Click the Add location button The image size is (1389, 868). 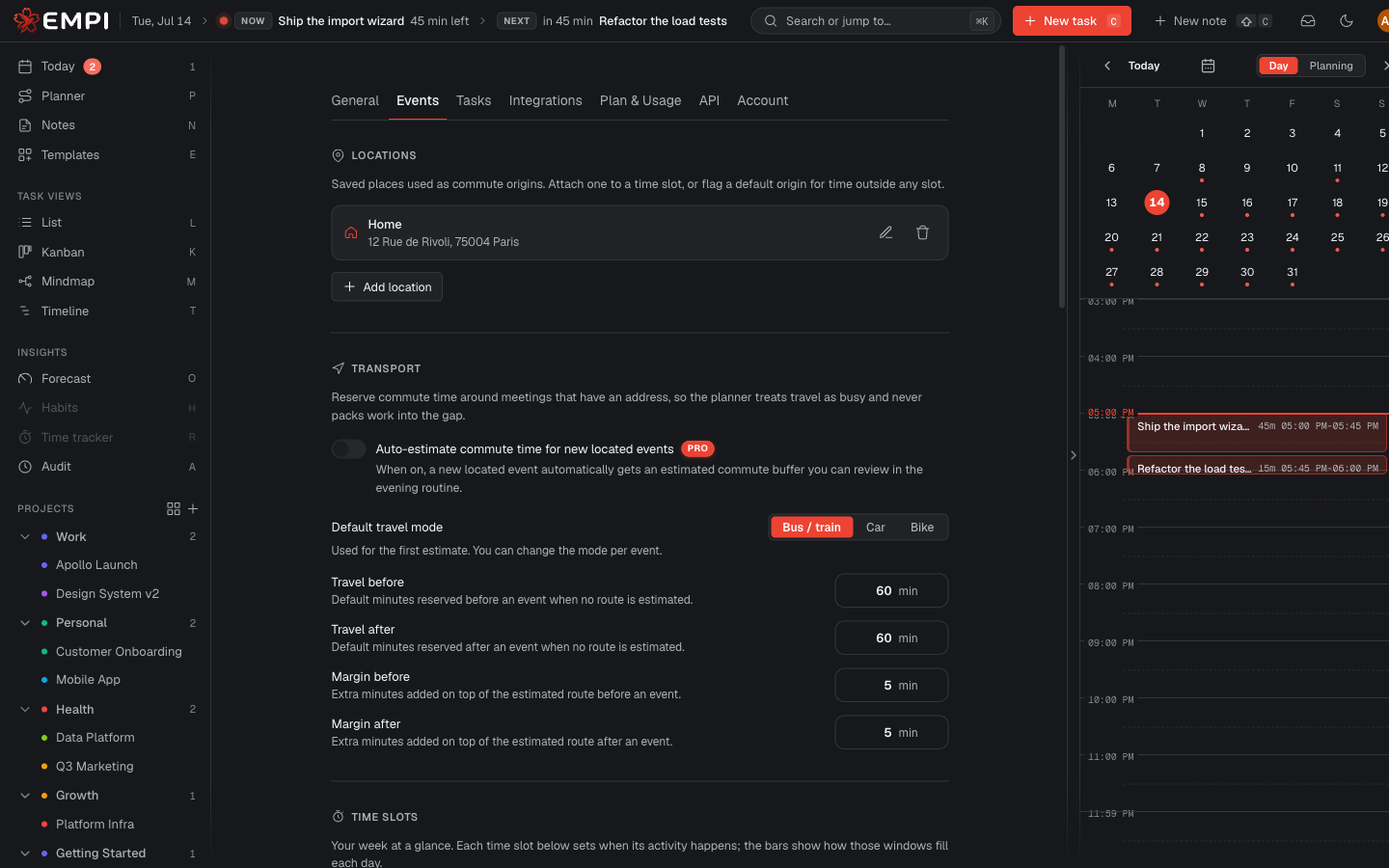[x=387, y=286]
